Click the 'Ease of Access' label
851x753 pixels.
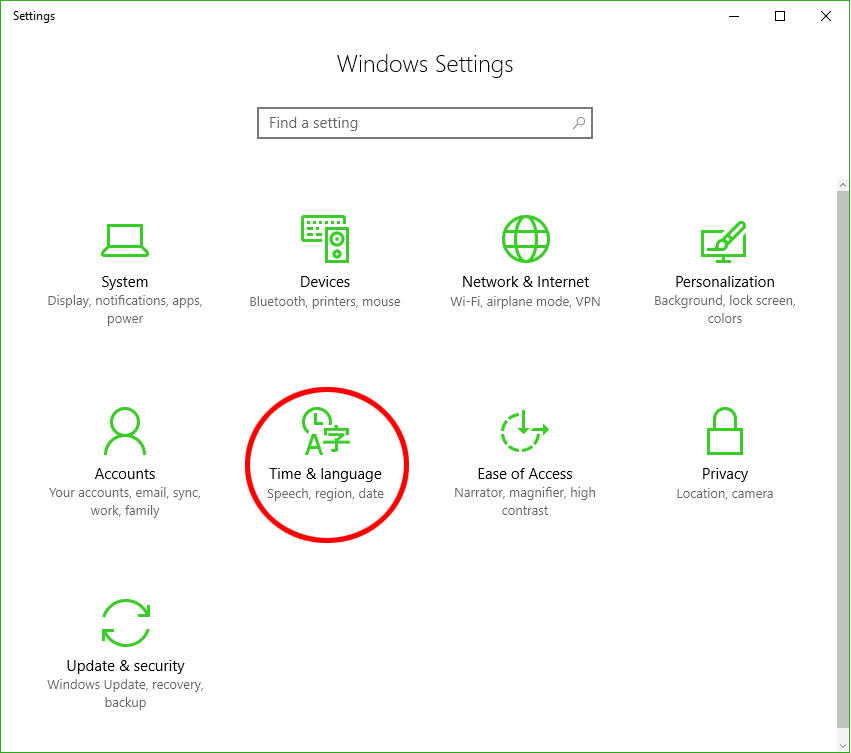525,474
